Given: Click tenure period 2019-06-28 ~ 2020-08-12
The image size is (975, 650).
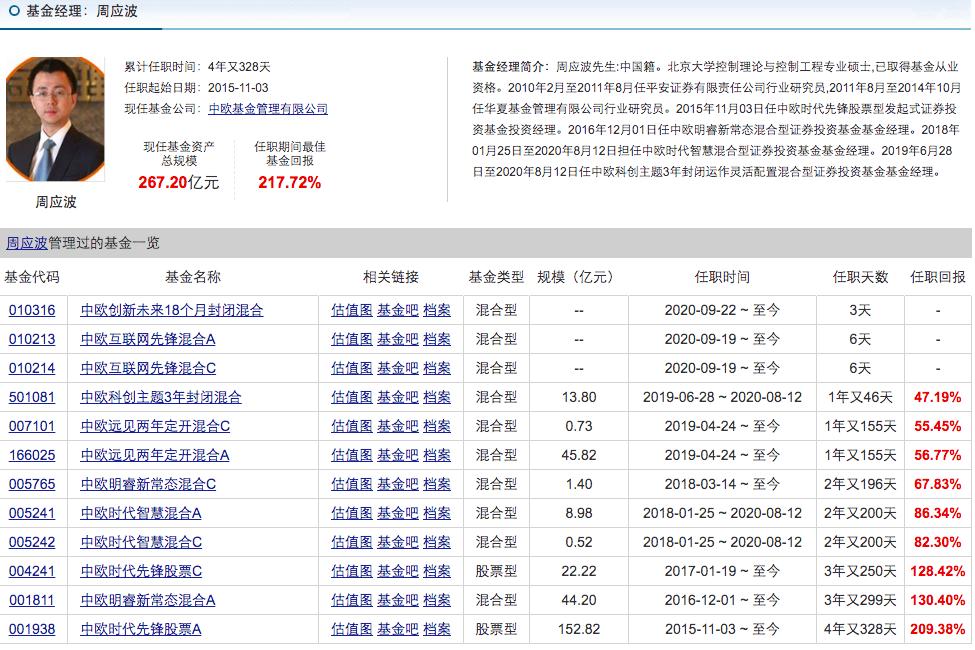Looking at the screenshot, I should [723, 397].
